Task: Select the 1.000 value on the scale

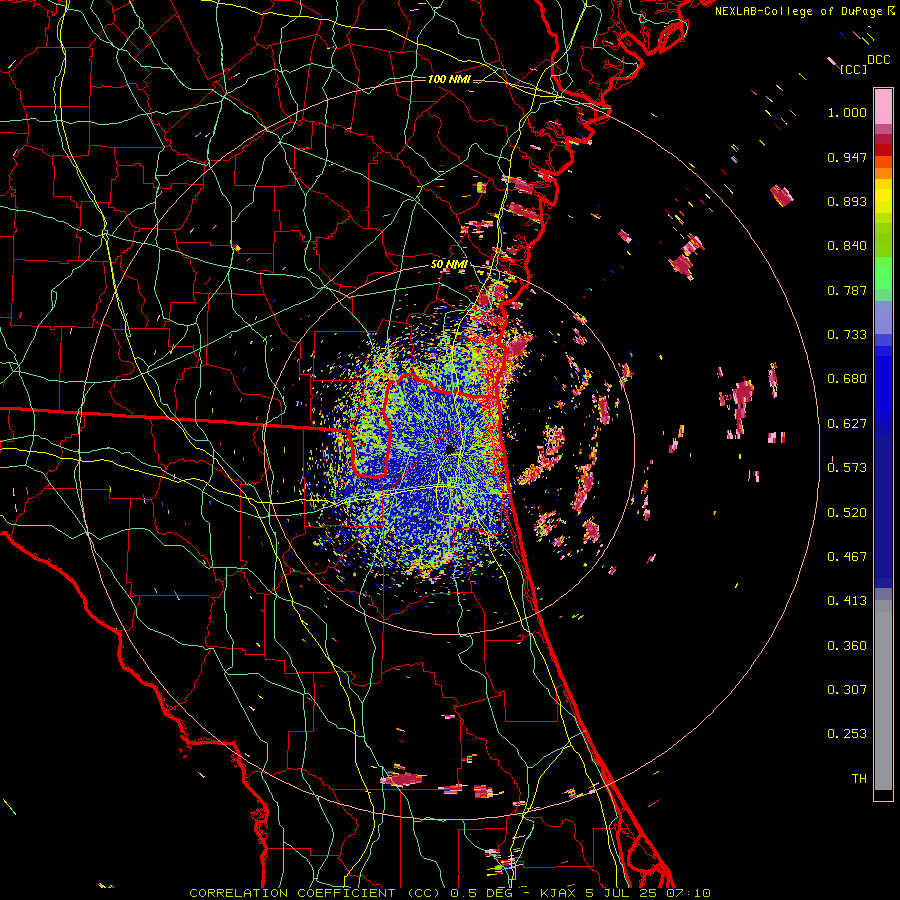Action: (x=847, y=112)
